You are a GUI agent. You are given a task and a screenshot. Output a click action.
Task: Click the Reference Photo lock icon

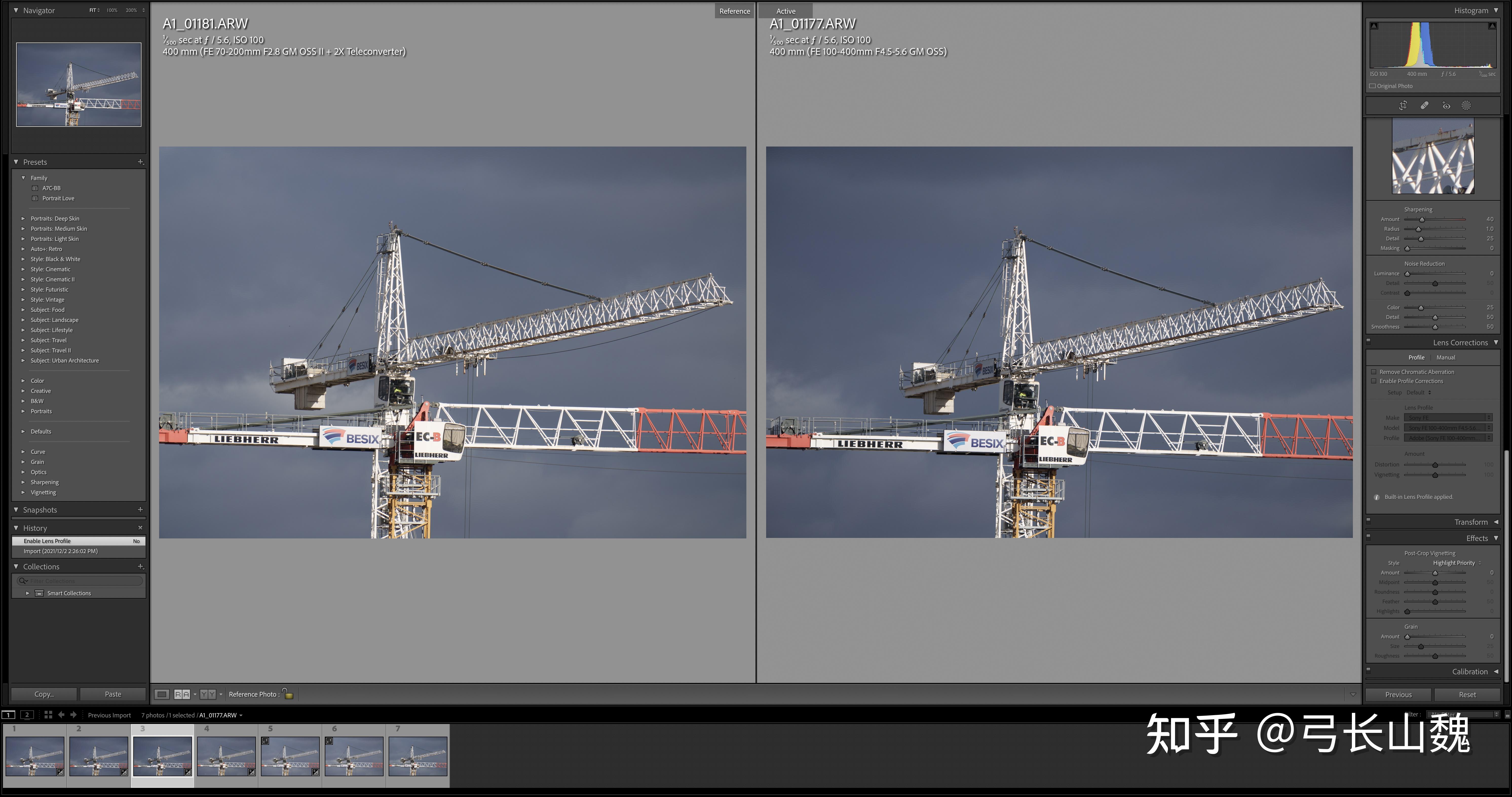[x=288, y=694]
